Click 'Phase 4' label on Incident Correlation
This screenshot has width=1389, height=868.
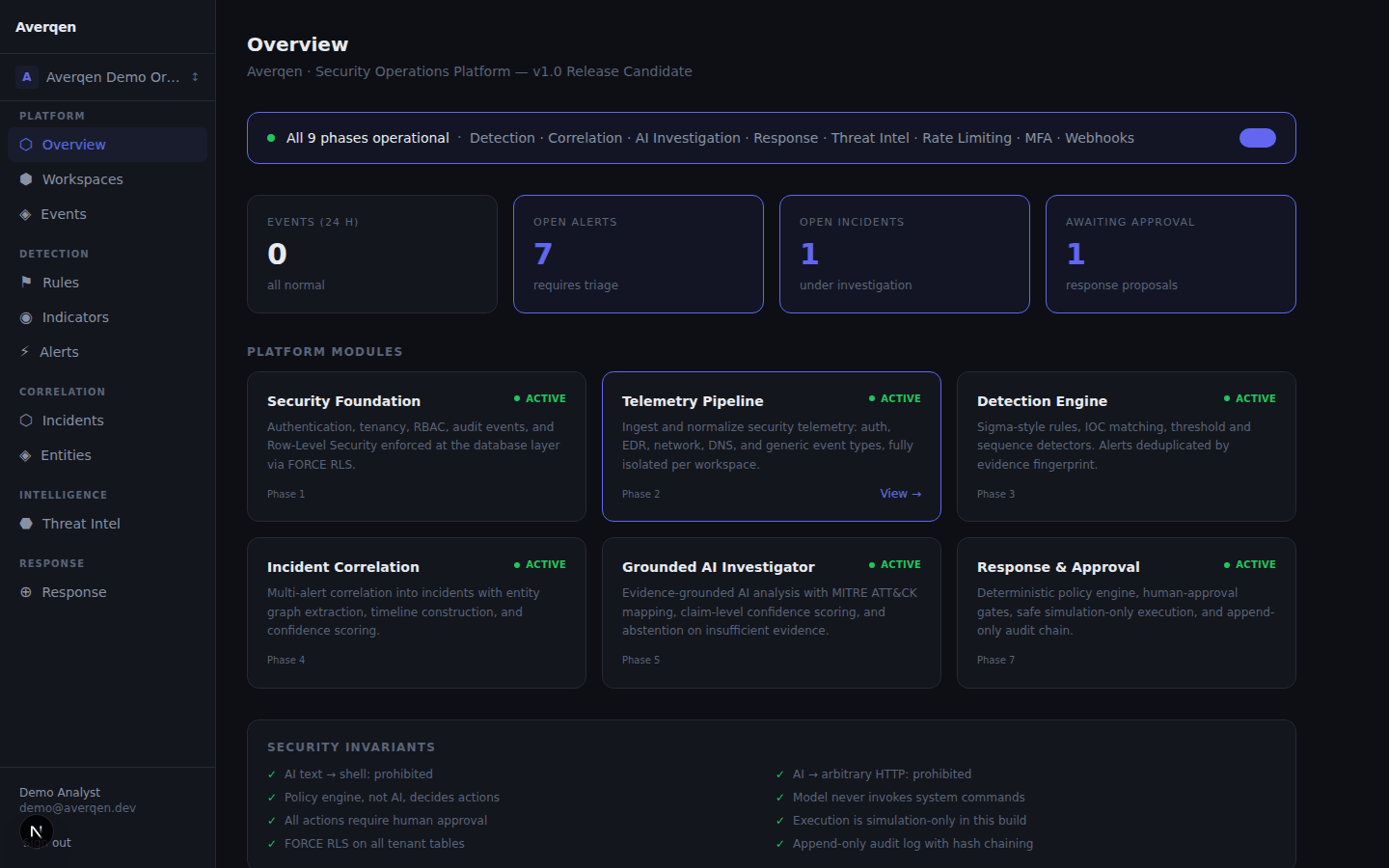pos(286,661)
